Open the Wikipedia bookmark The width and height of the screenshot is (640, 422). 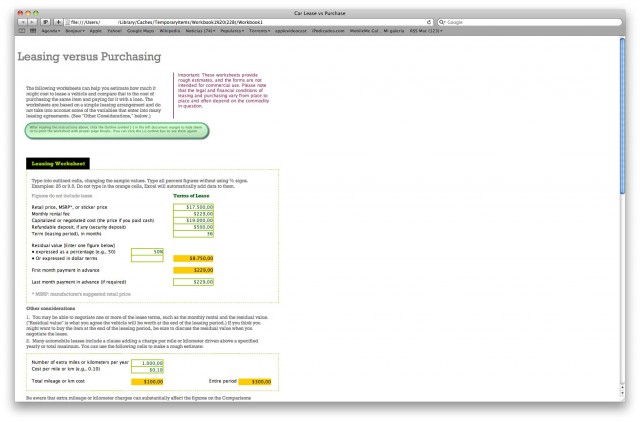(x=170, y=31)
